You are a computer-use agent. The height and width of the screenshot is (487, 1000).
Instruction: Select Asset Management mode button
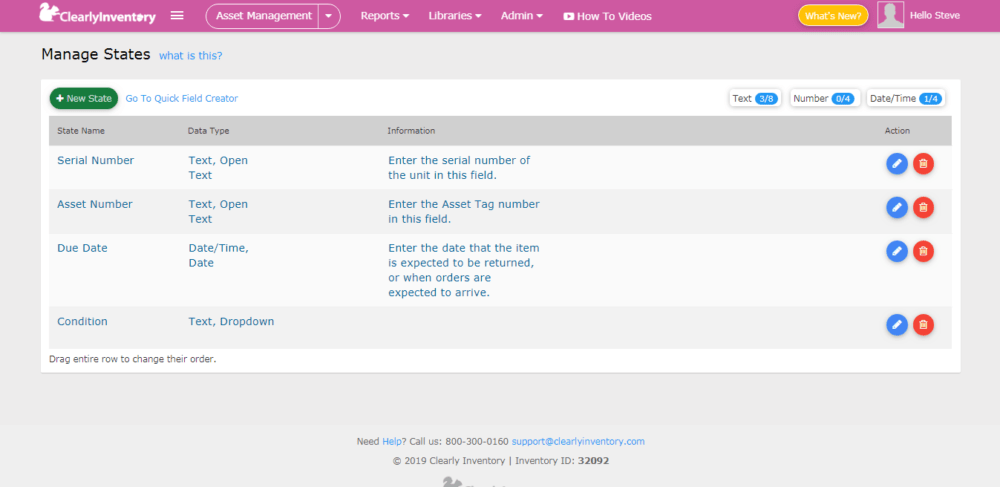click(262, 16)
